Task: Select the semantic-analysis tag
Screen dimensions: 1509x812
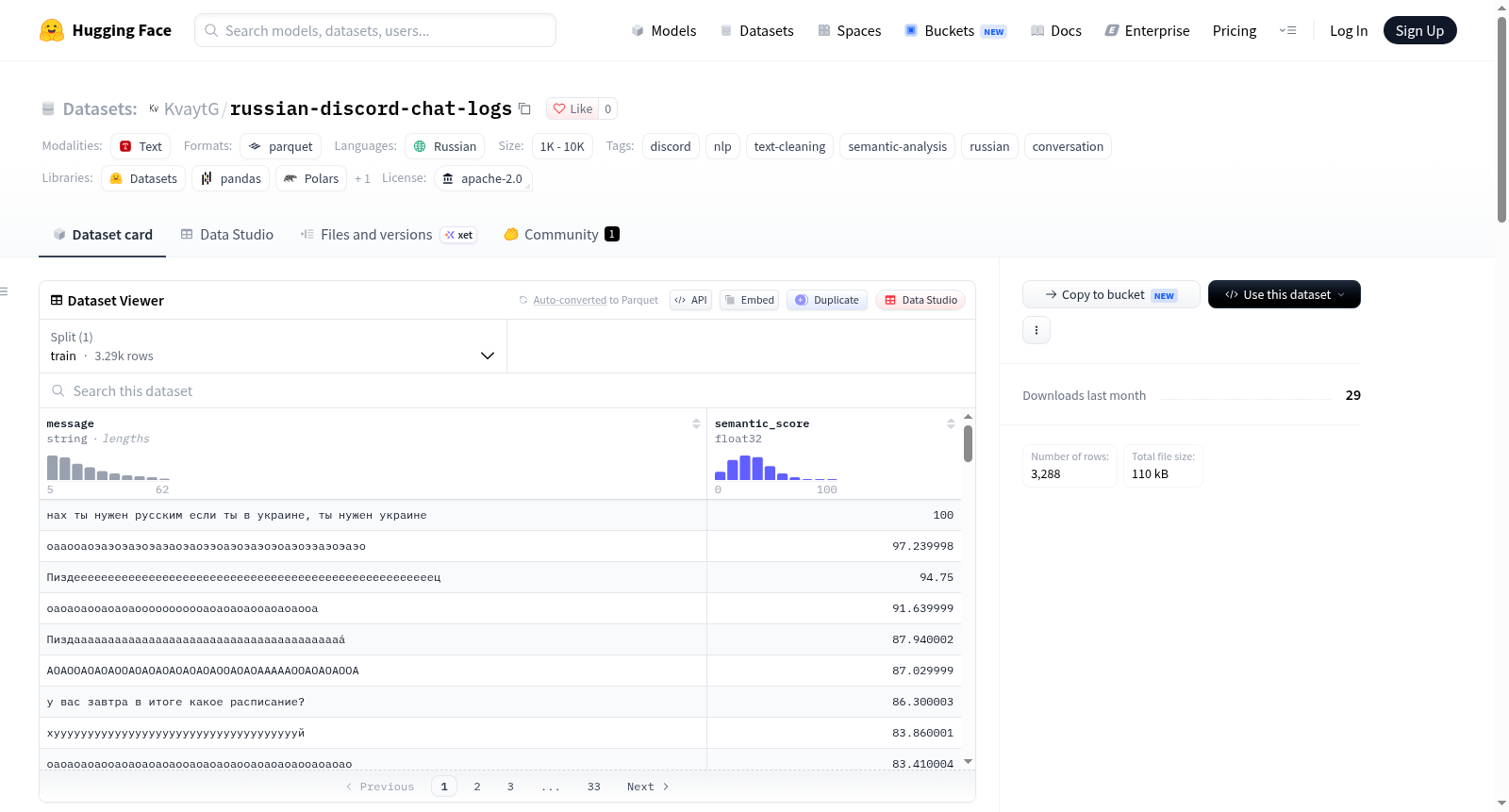Action: 897,146
